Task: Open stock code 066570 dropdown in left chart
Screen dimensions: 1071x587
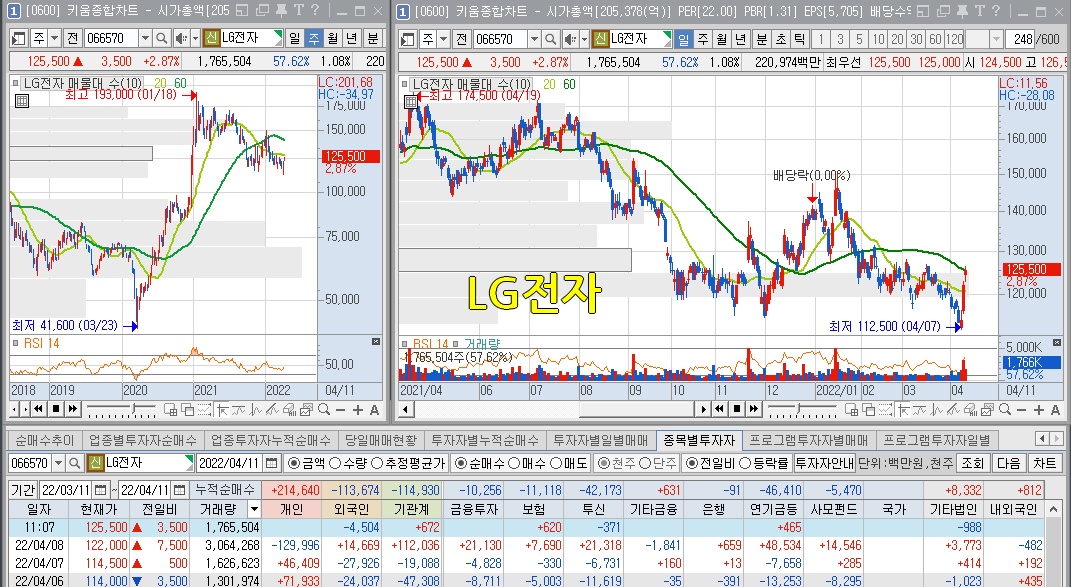Action: pos(145,38)
